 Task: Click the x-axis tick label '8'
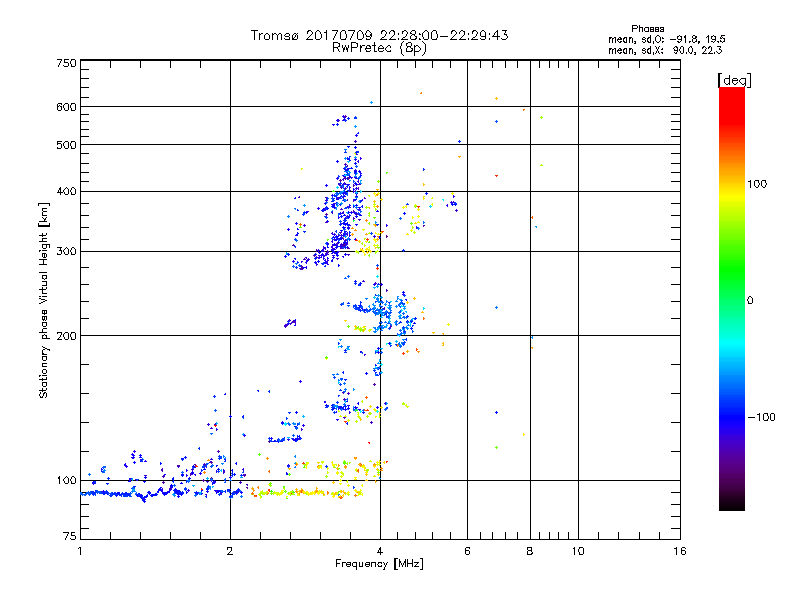pyautogui.click(x=530, y=551)
